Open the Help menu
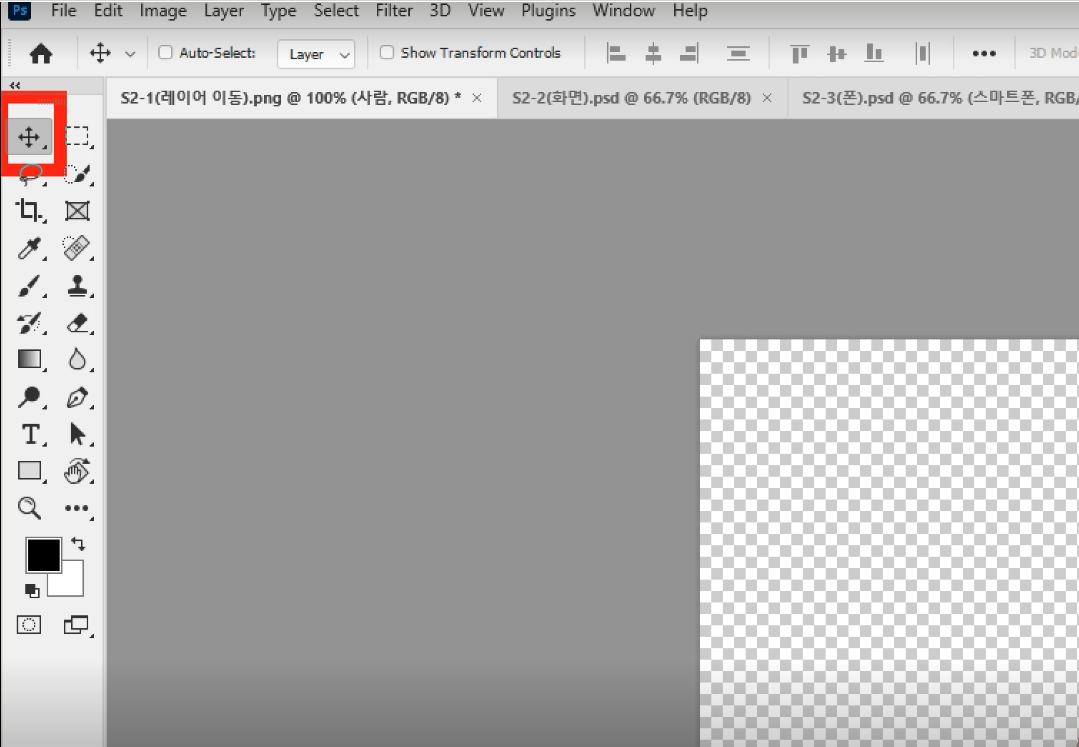This screenshot has width=1079, height=747. [690, 11]
